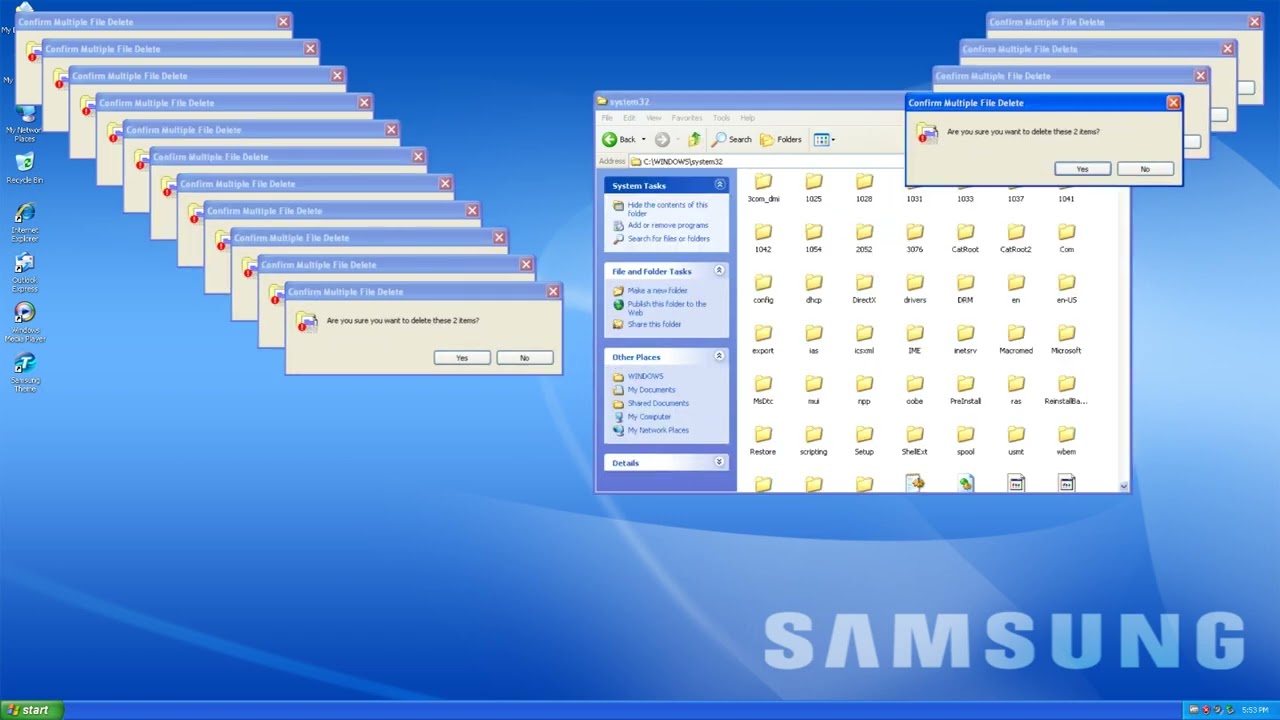Open the 1025 folder

pyautogui.click(x=814, y=187)
